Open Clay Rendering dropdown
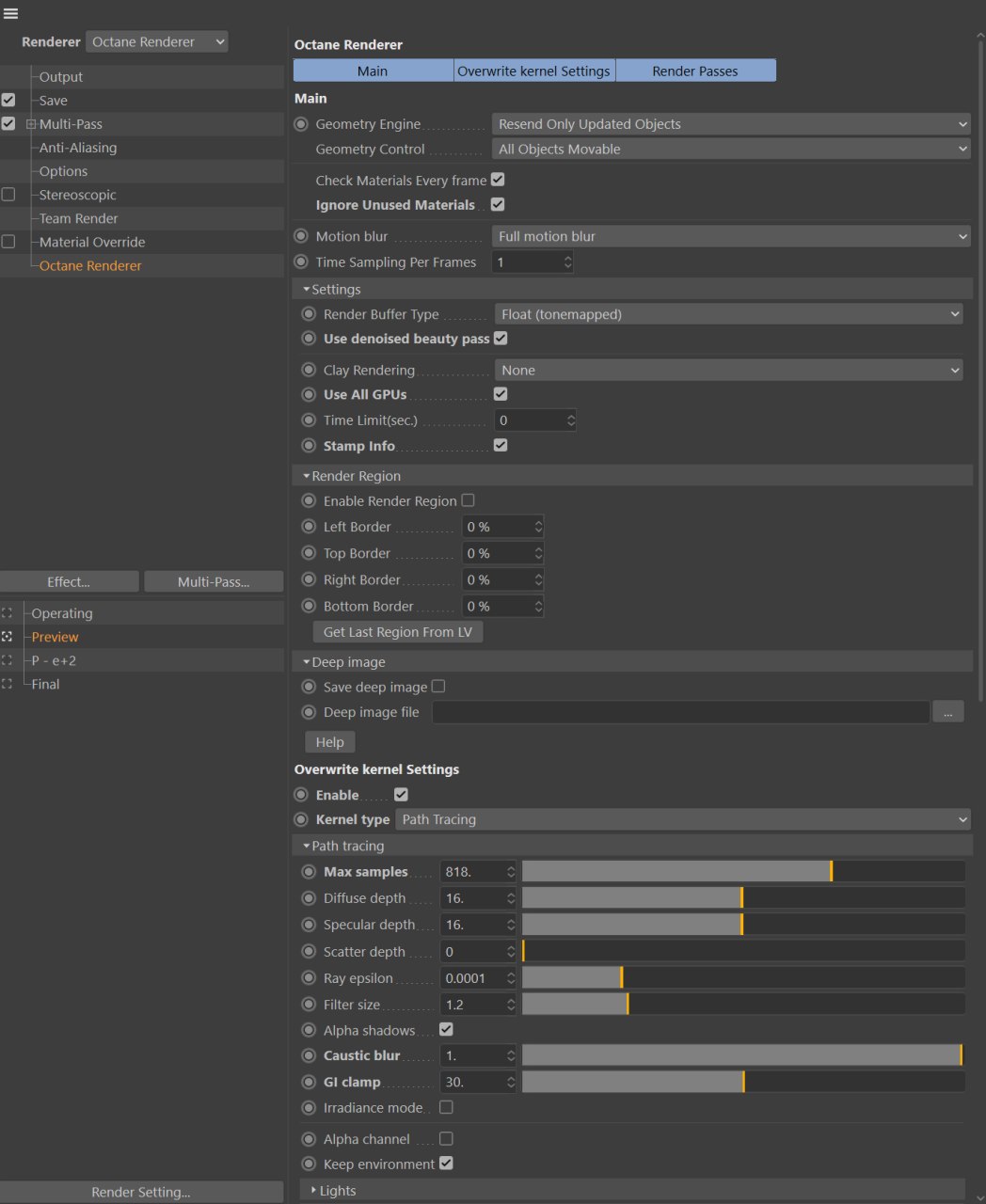 pos(729,371)
